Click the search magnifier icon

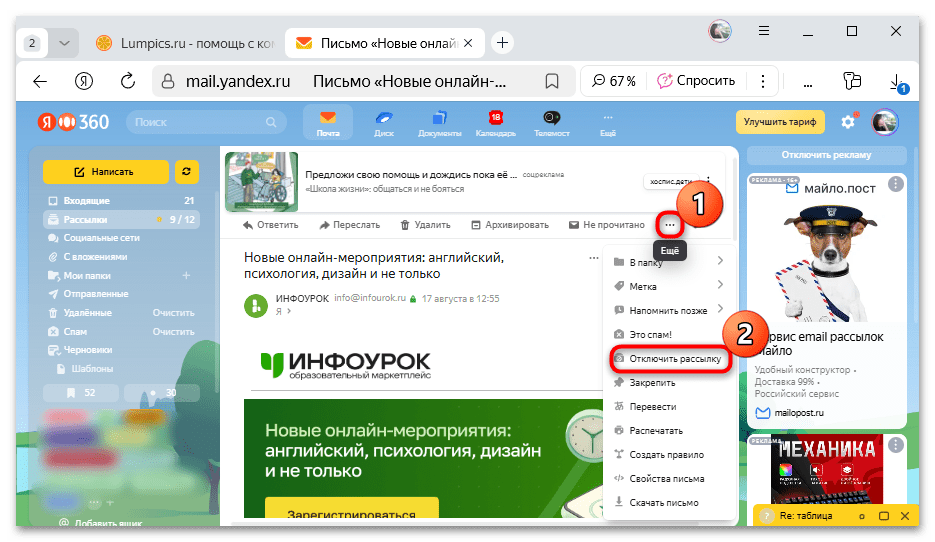(271, 122)
